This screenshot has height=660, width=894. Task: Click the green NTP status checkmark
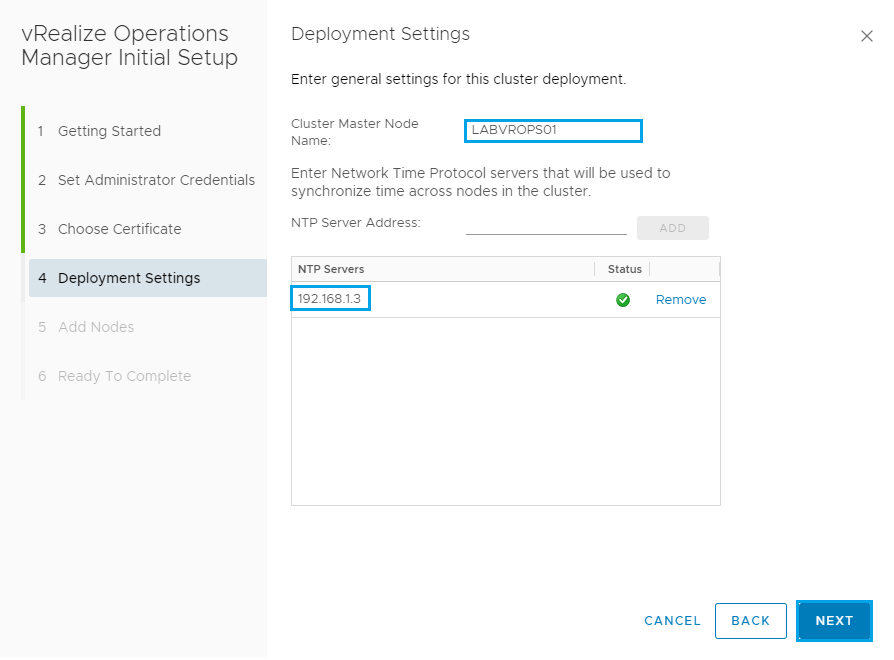point(623,300)
